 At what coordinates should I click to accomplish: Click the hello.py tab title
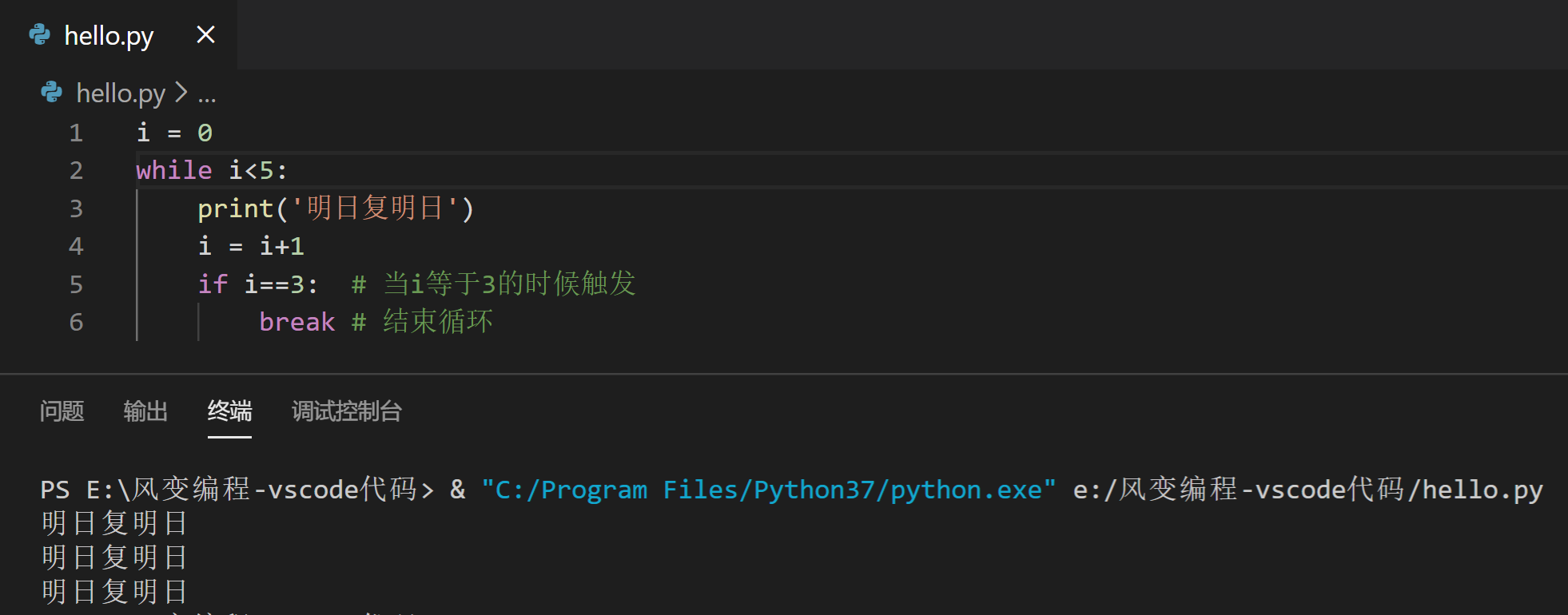109,36
